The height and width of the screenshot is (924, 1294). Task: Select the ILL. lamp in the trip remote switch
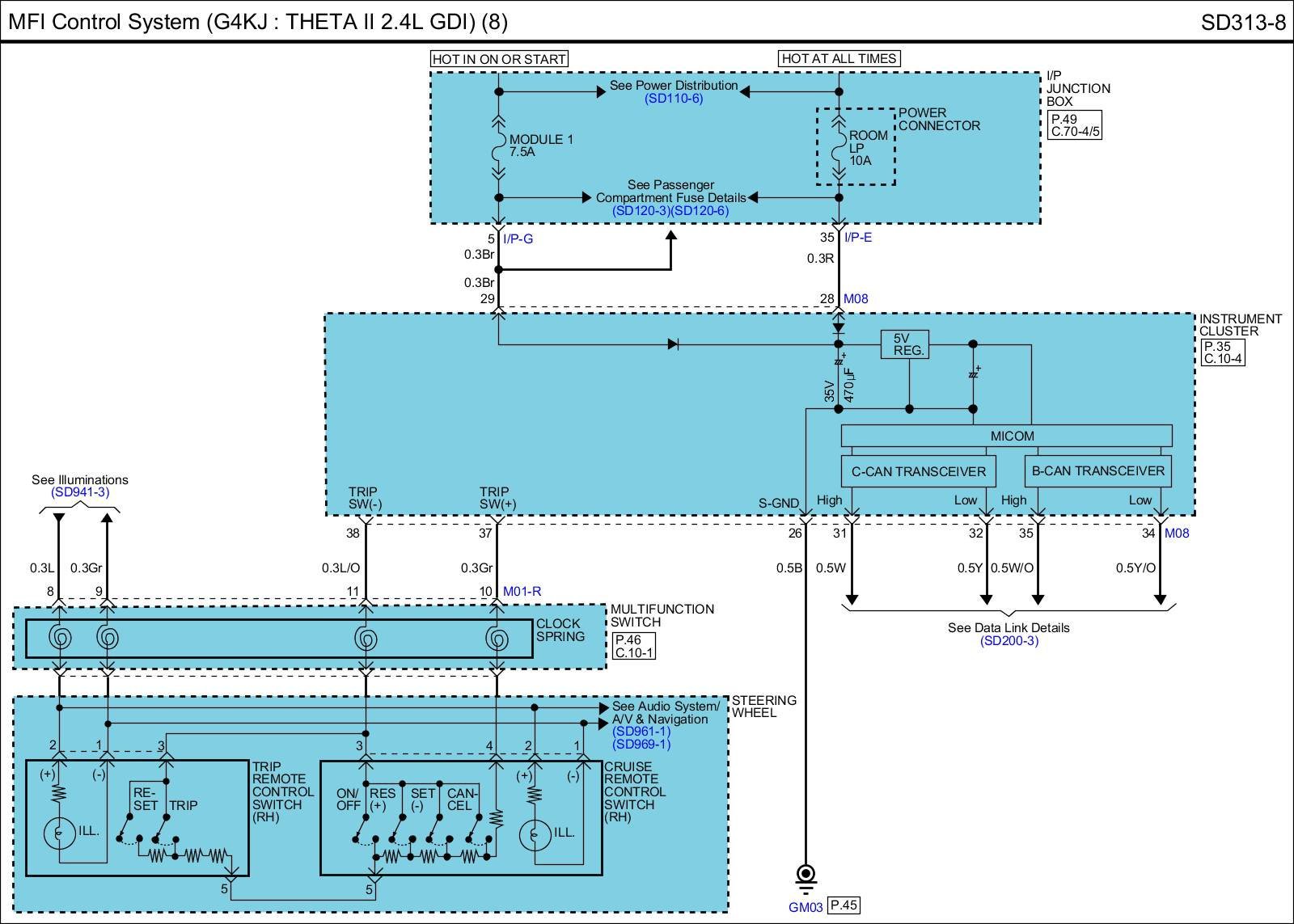click(x=58, y=833)
